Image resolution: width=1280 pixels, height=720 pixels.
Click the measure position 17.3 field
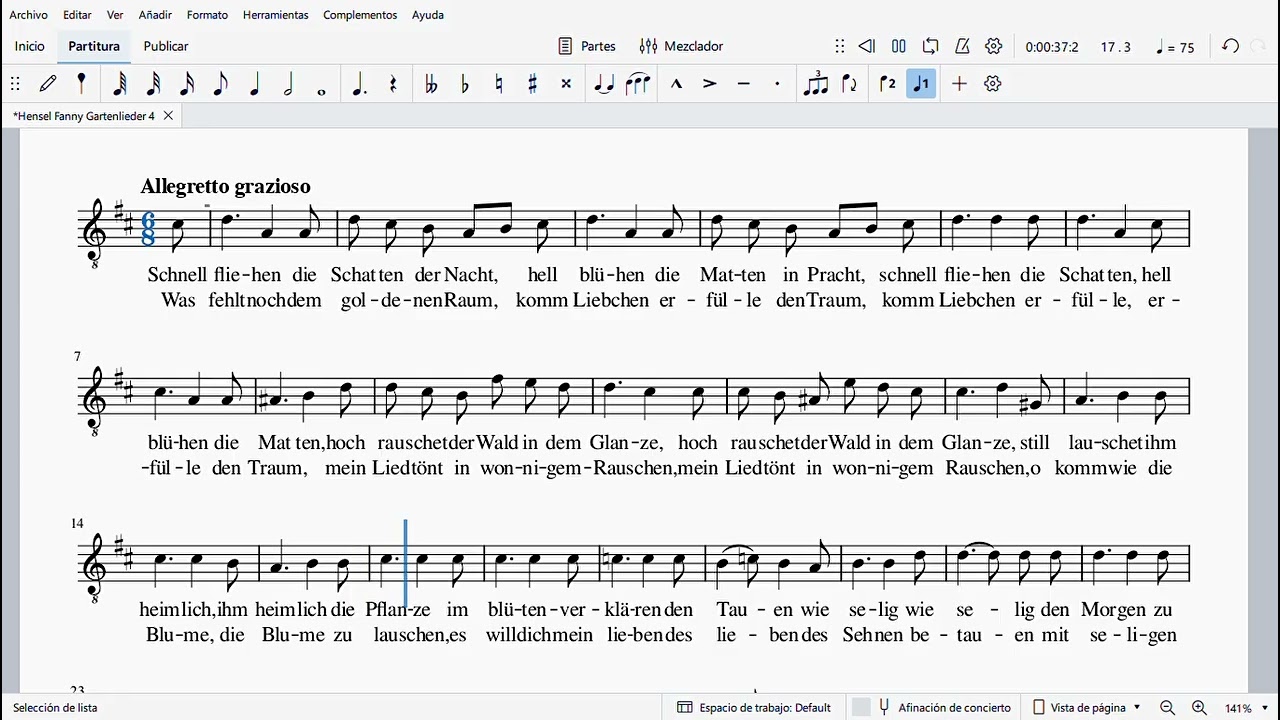1116,47
